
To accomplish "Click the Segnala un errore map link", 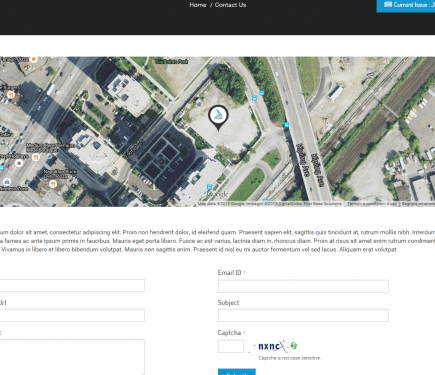I will [418, 203].
